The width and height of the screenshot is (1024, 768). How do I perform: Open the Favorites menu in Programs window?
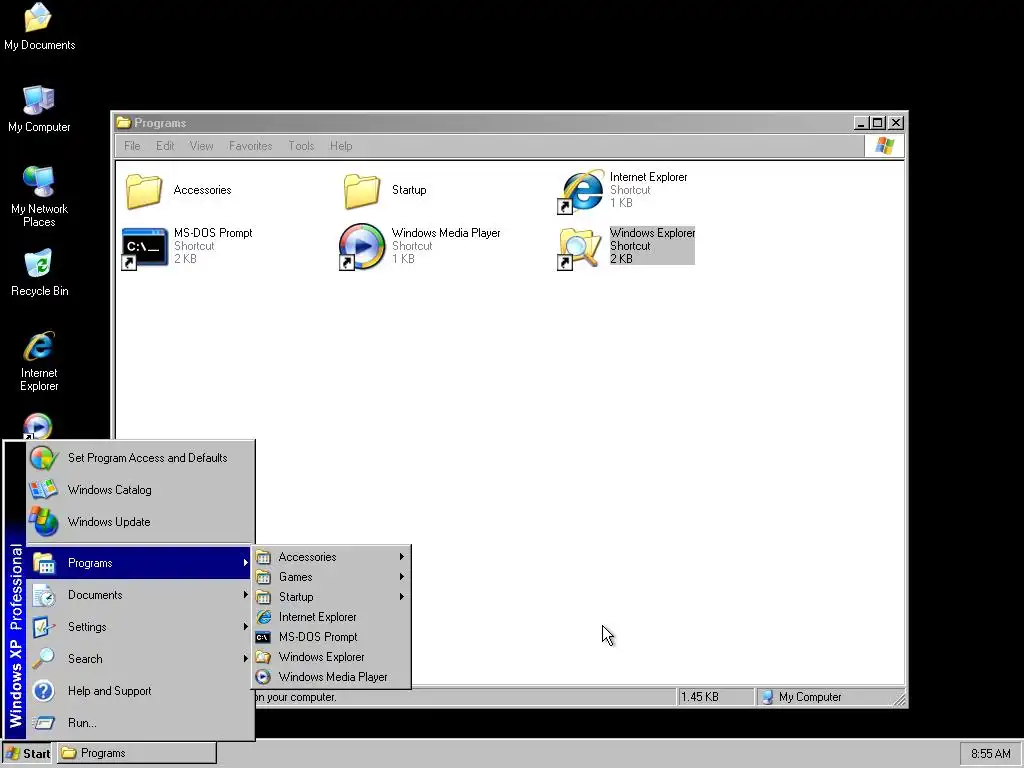(250, 146)
